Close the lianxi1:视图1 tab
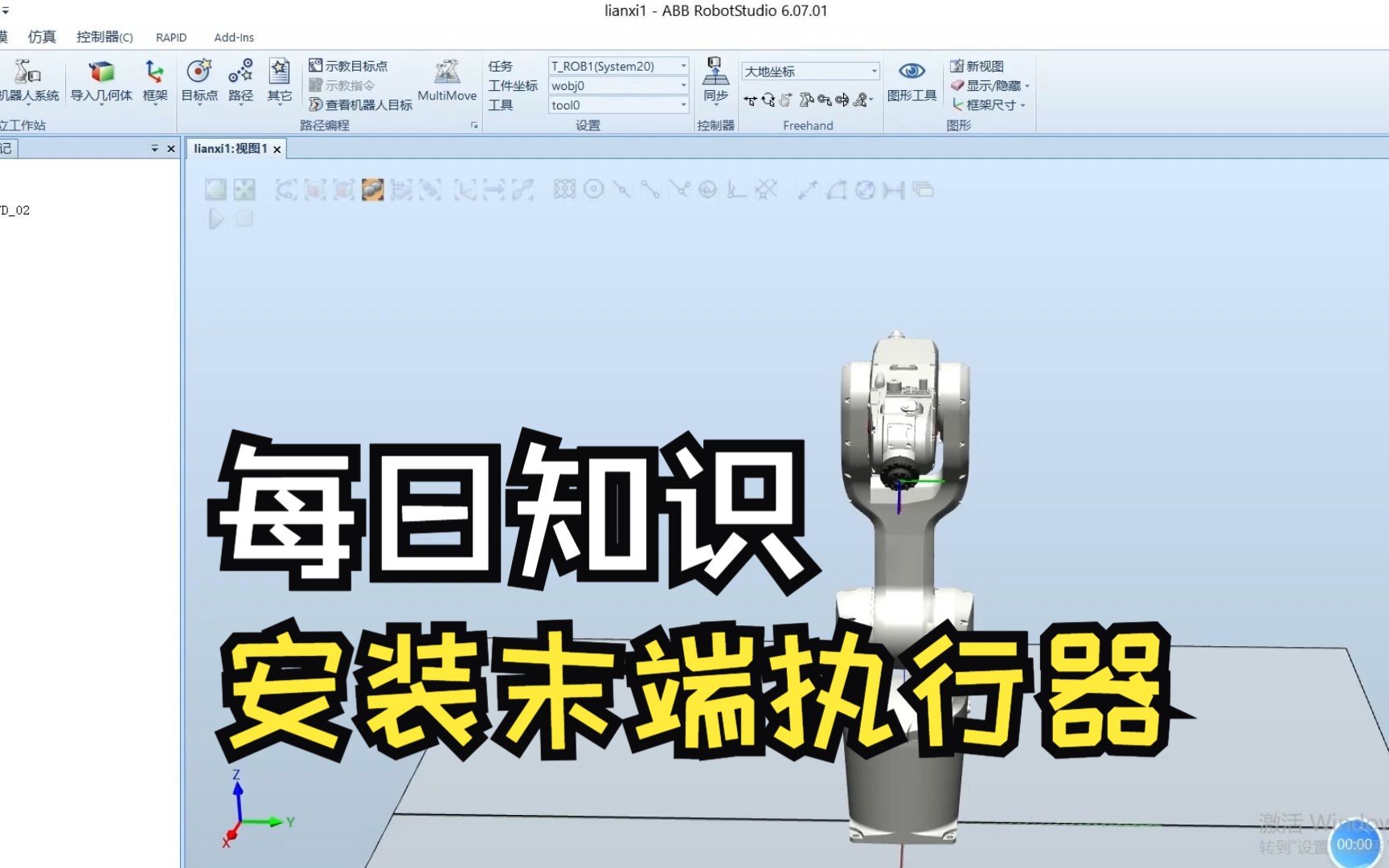 coord(277,149)
